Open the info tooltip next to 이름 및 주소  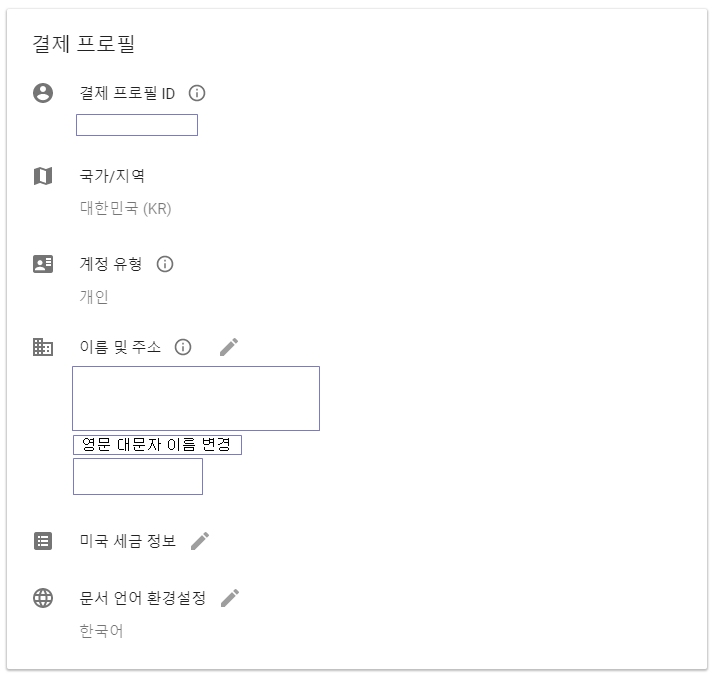[x=183, y=347]
